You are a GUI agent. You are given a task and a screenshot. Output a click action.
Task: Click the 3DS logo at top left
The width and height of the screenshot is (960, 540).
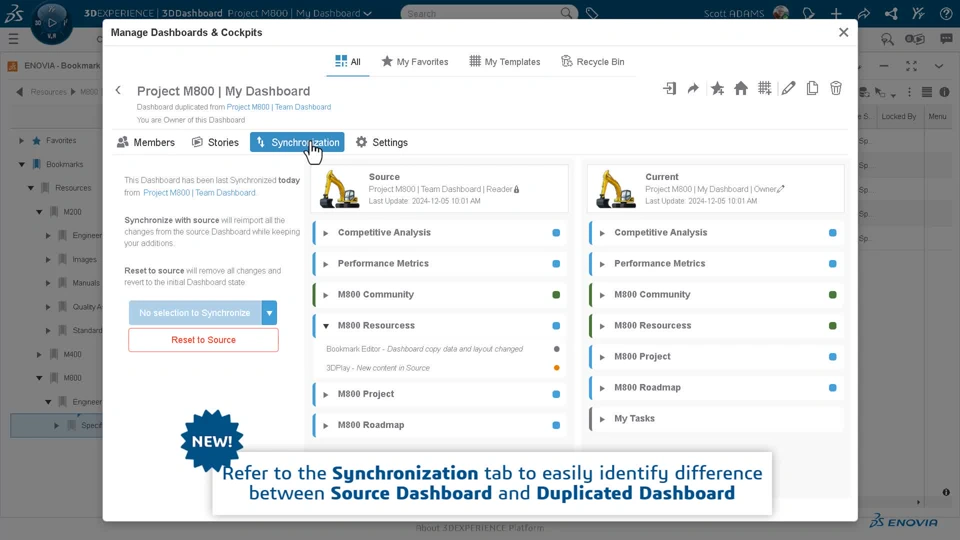coord(14,13)
